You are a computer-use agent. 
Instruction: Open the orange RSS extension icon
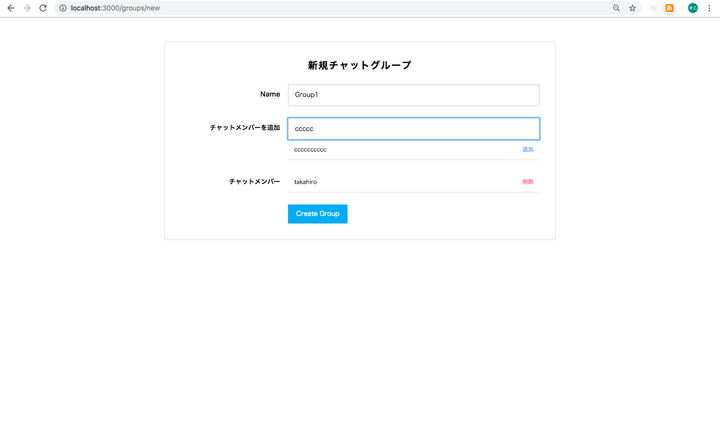tap(669, 8)
